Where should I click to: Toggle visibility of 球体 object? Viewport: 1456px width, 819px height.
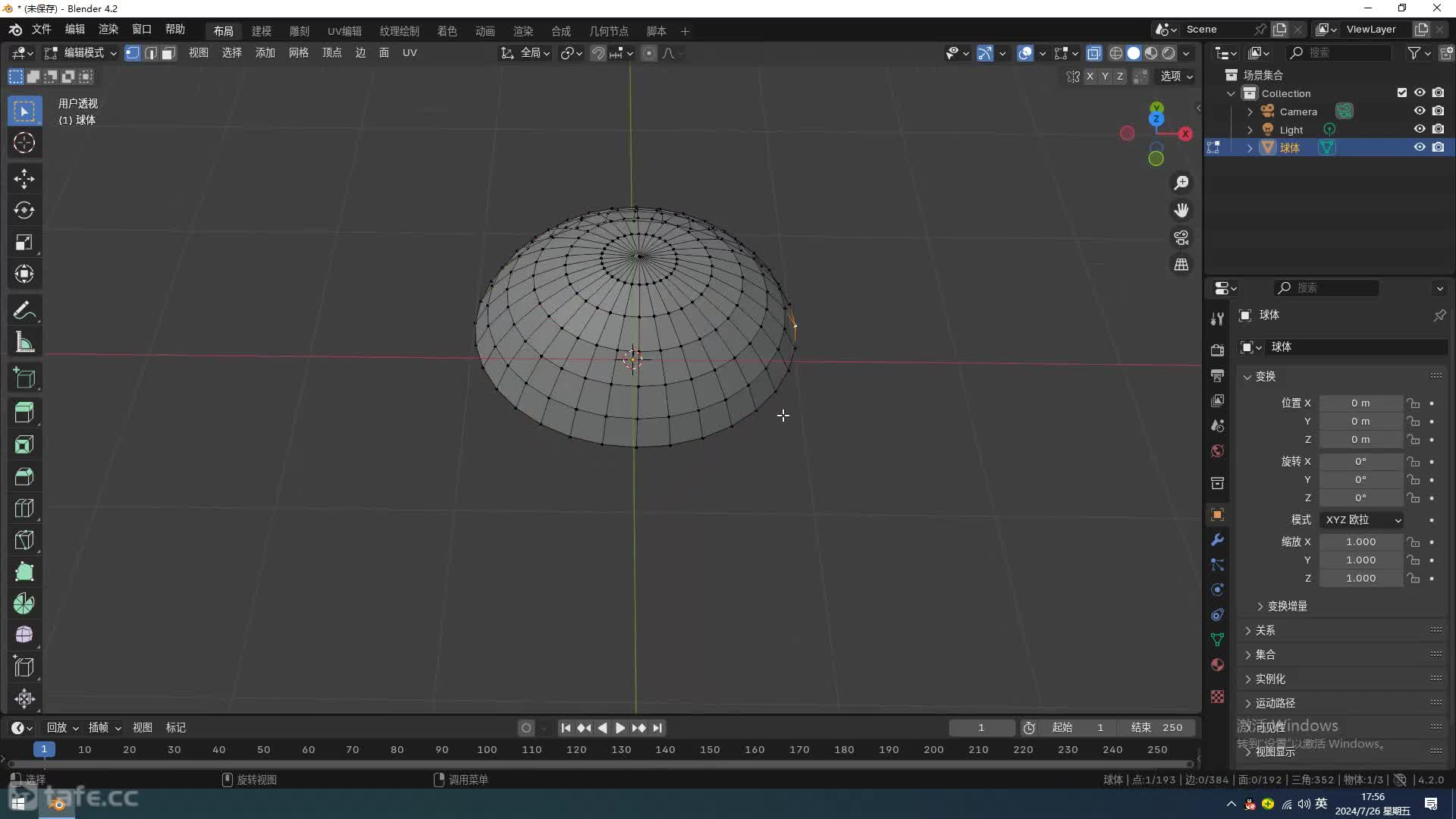click(1419, 148)
